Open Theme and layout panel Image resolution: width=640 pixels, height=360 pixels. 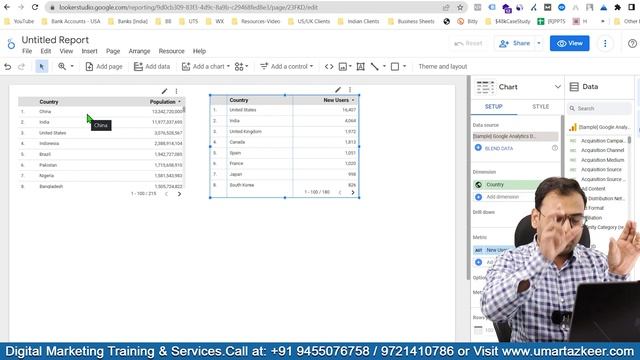[x=443, y=67]
